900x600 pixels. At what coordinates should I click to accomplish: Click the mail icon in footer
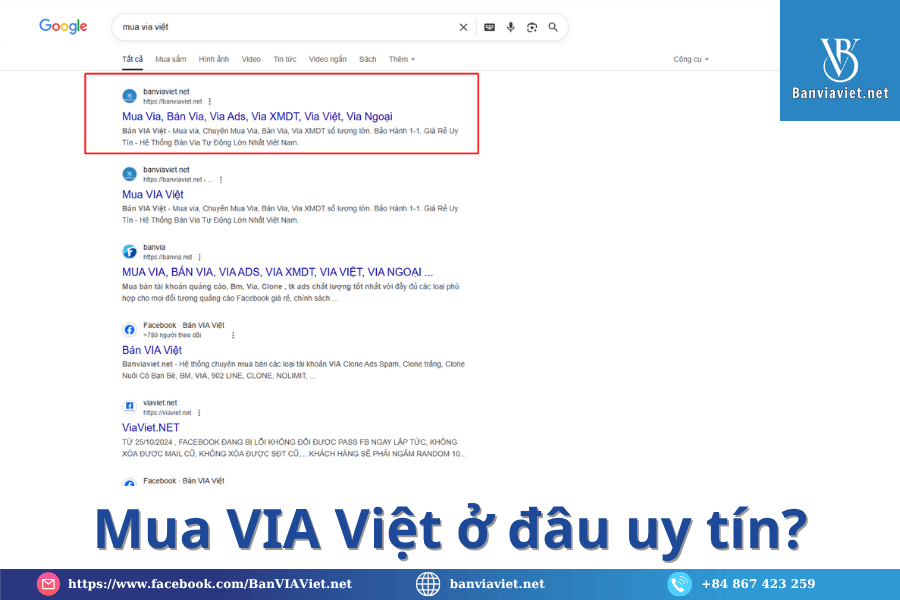48,584
